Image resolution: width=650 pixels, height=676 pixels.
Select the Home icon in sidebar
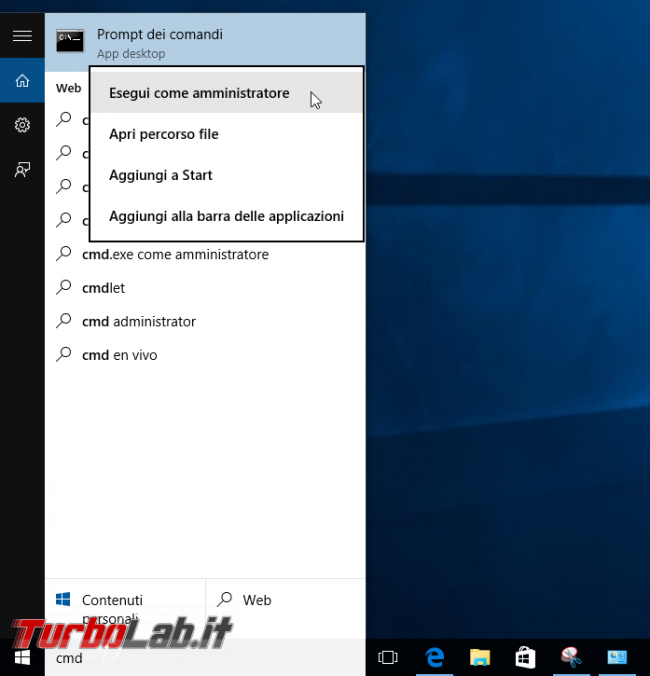coord(22,81)
